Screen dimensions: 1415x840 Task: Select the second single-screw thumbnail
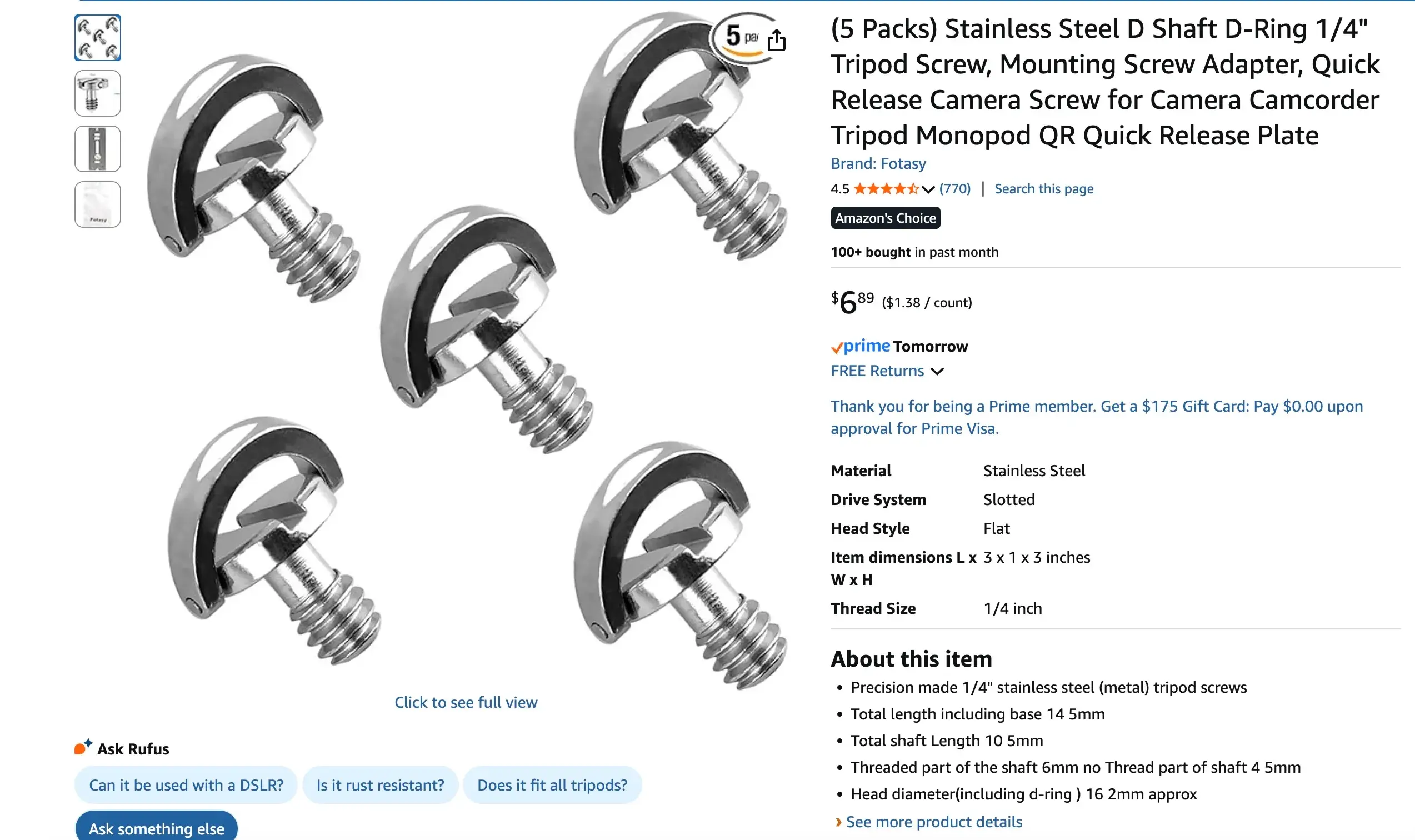click(x=98, y=93)
